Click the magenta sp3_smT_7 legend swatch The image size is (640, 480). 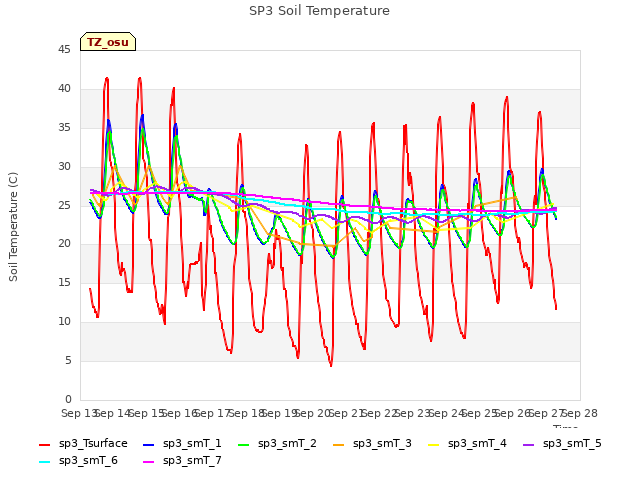coord(149,462)
